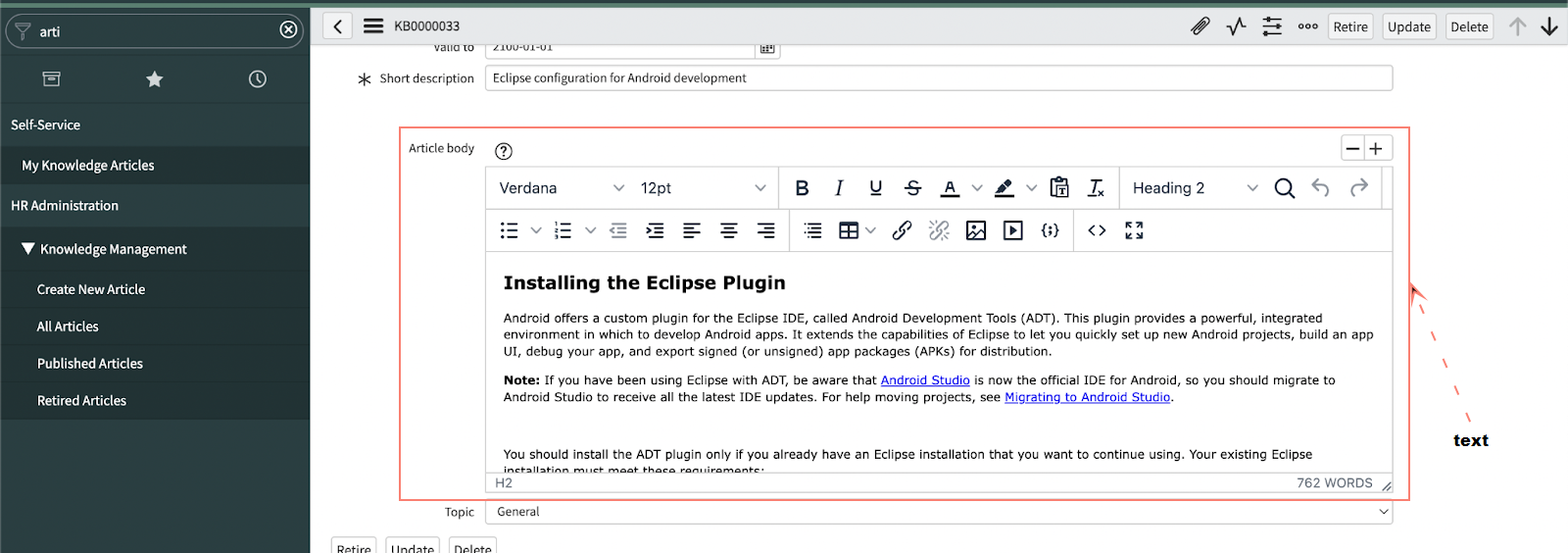Click the Update button in header
Image resolution: width=1568 pixels, height=553 pixels.
tap(1408, 26)
